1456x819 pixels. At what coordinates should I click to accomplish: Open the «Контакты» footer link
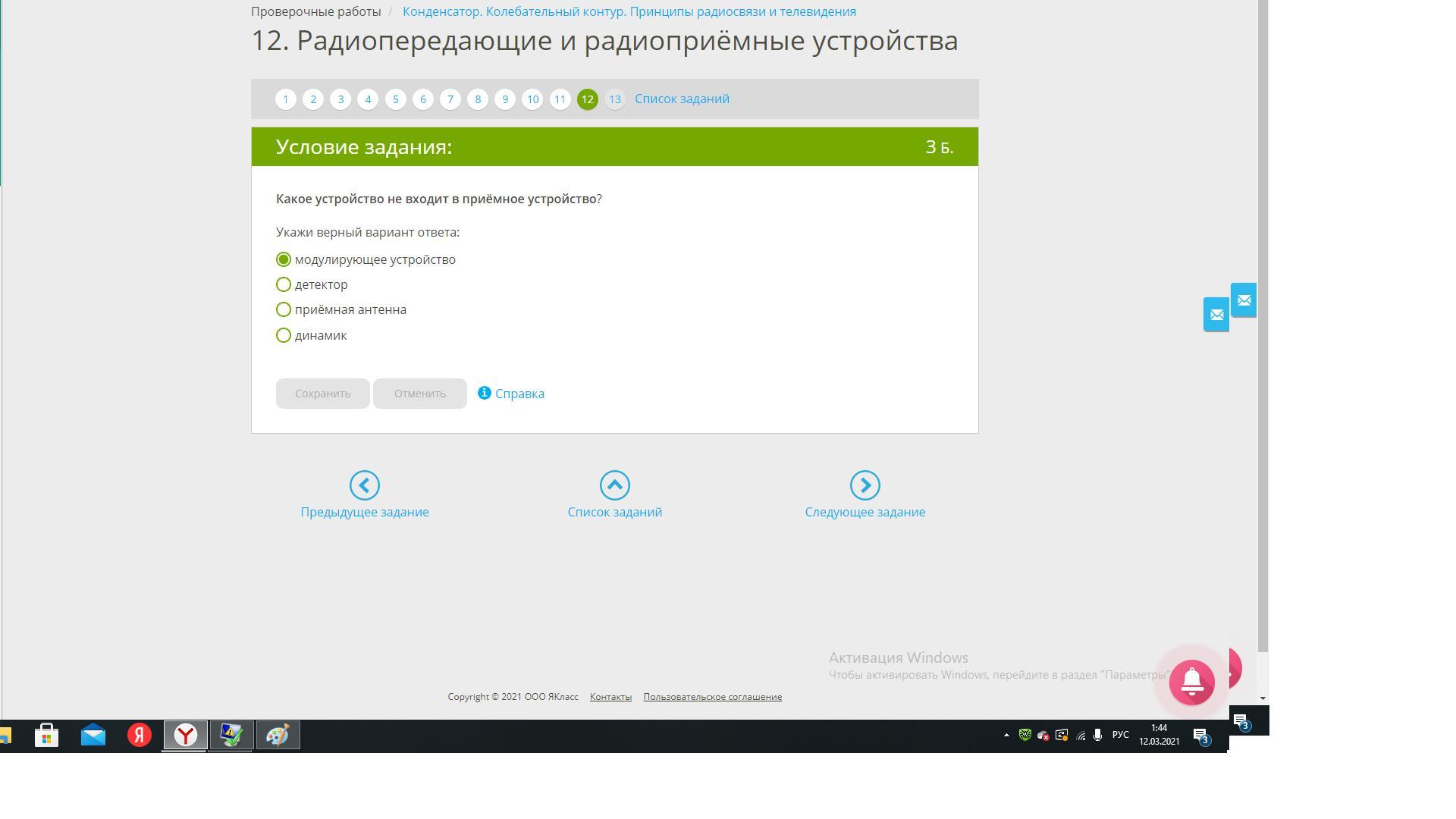click(x=610, y=697)
